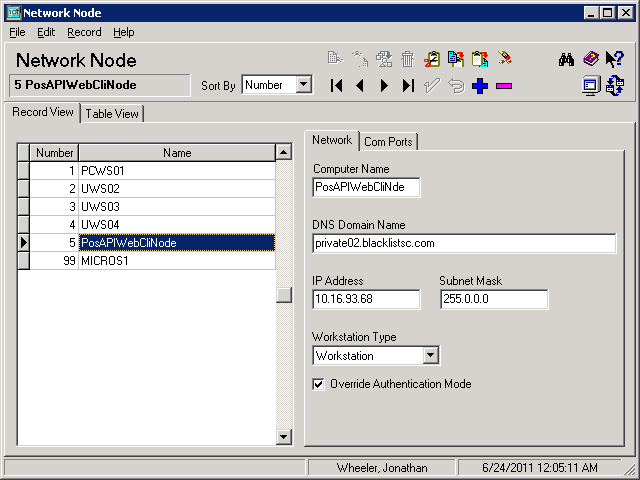
Task: Click the DNS Domain Name field
Action: [x=464, y=243]
